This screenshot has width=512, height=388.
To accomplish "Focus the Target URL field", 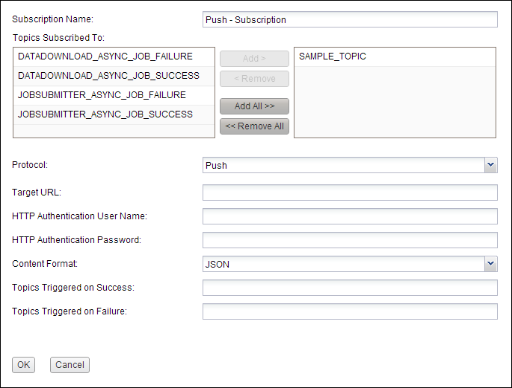I will click(350, 193).
